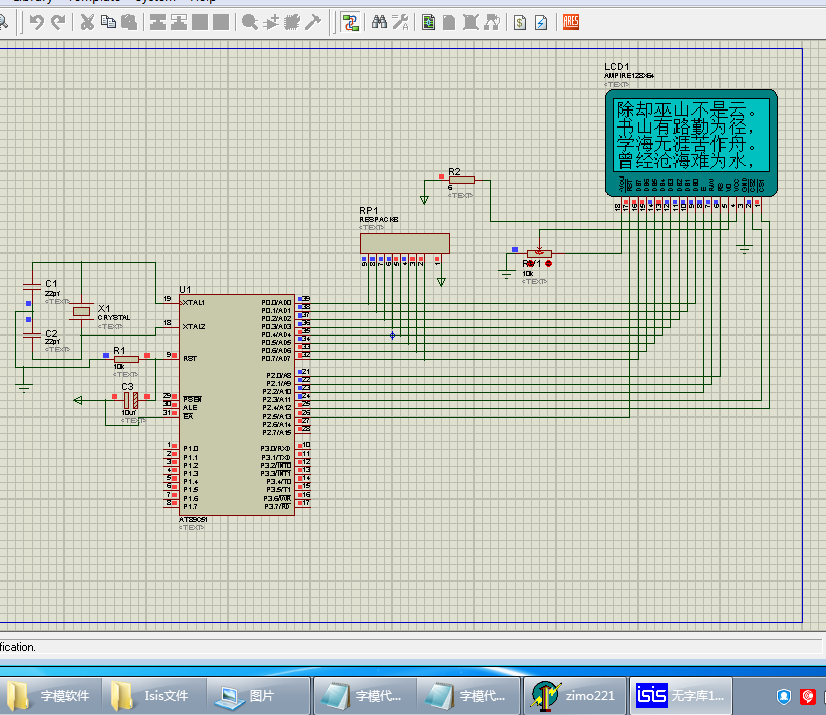Screen dimensions: 826x715
Task: Switch to the 图片 taskbar window
Action: pyautogui.click(x=258, y=696)
